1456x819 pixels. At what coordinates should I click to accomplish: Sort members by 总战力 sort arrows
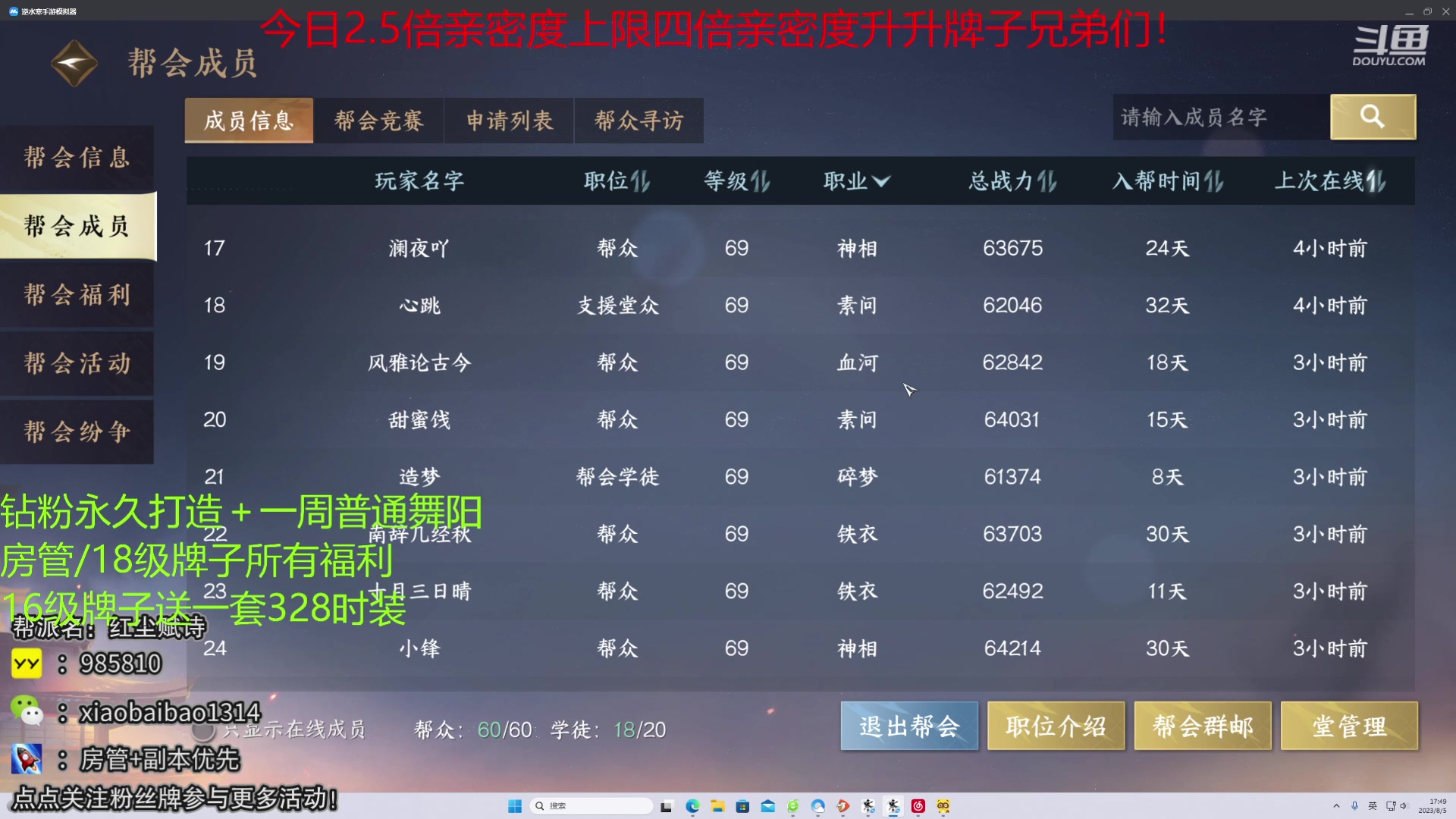pos(1047,180)
